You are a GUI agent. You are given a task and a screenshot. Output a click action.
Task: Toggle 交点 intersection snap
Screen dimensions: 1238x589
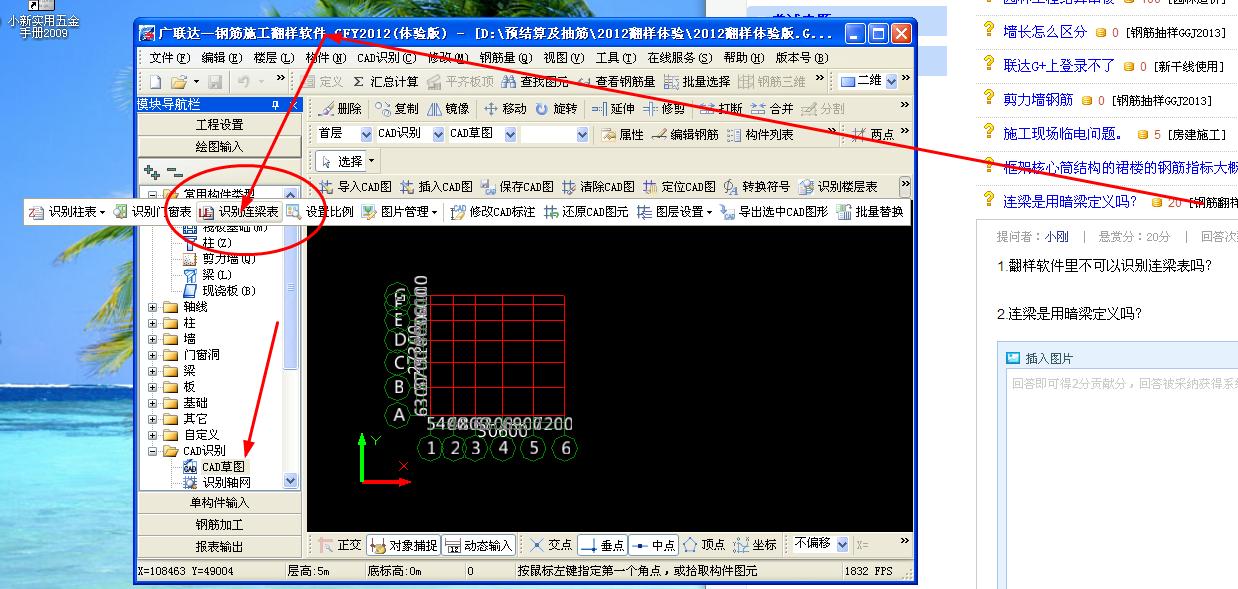[551, 545]
